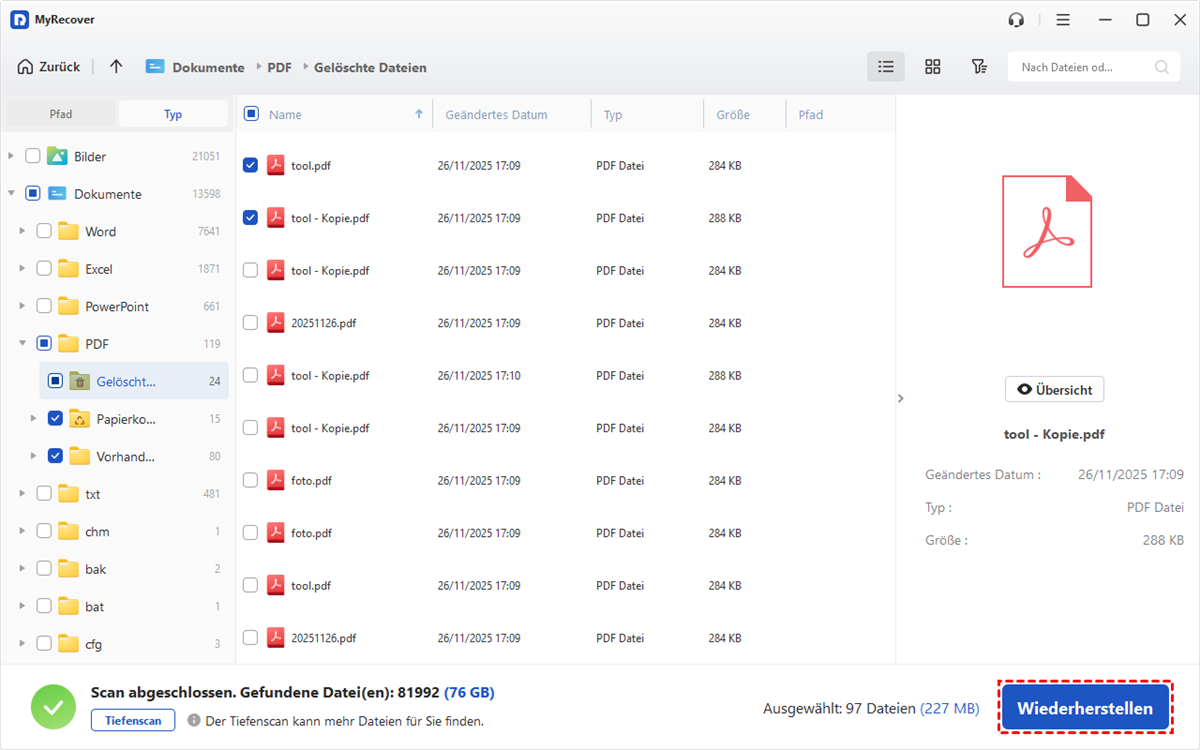
Task: Open the hamburger menu
Action: point(1063,20)
